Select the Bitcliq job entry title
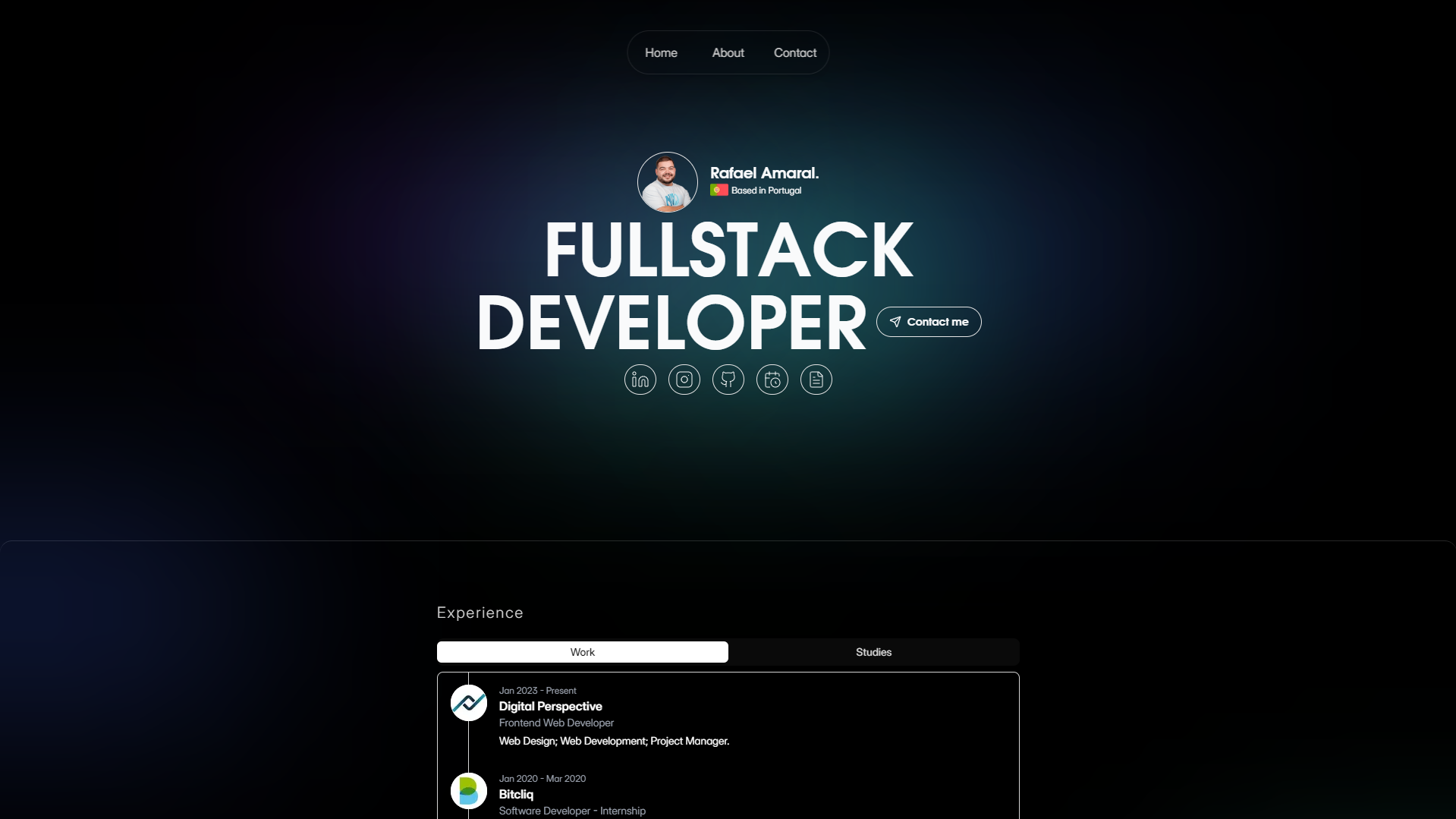Viewport: 1456px width, 819px height. [x=516, y=795]
